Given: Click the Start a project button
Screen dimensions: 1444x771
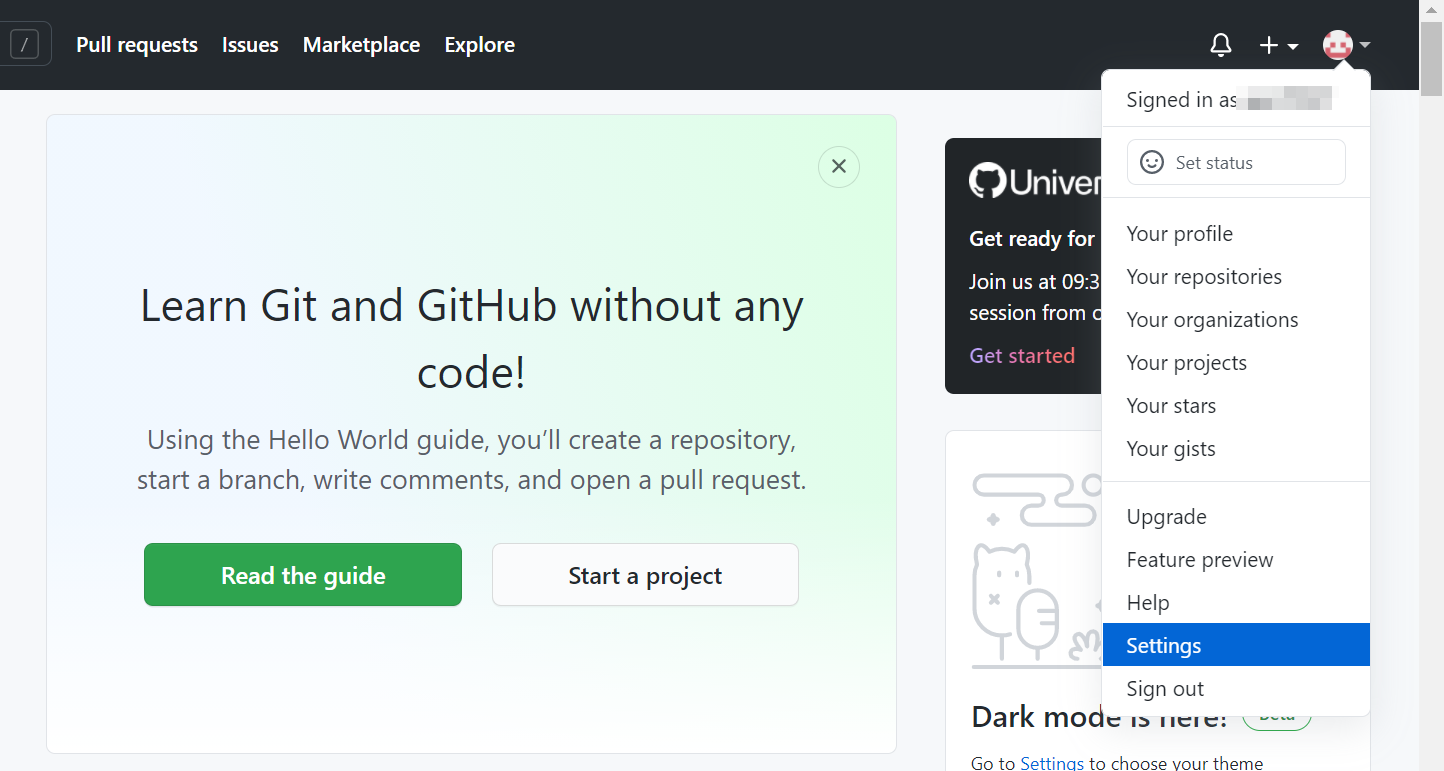Looking at the screenshot, I should 645,575.
